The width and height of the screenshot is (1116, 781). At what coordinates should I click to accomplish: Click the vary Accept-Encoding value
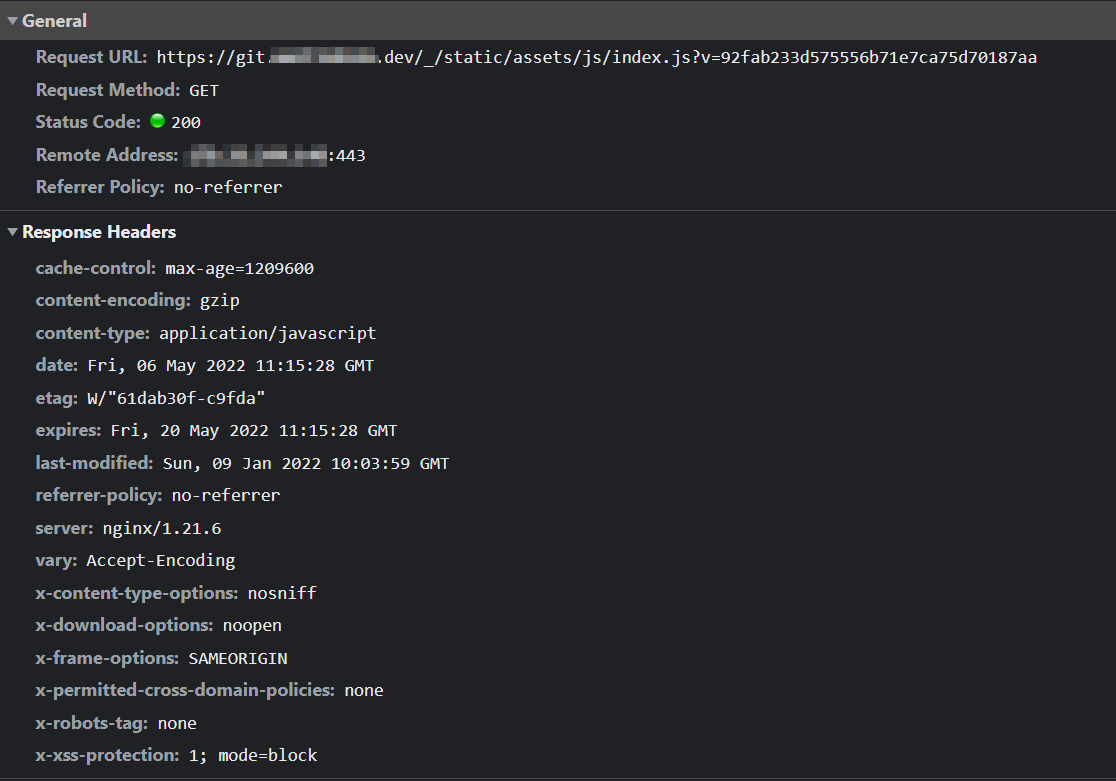point(159,560)
